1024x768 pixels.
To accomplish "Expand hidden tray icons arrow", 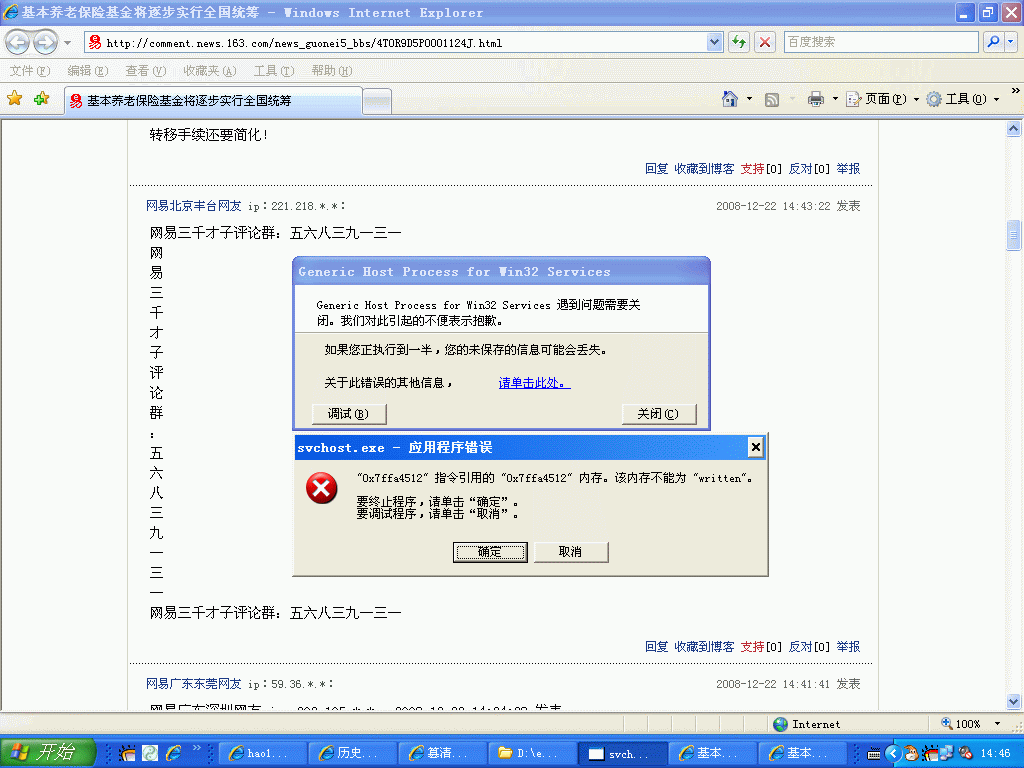I will (893, 754).
